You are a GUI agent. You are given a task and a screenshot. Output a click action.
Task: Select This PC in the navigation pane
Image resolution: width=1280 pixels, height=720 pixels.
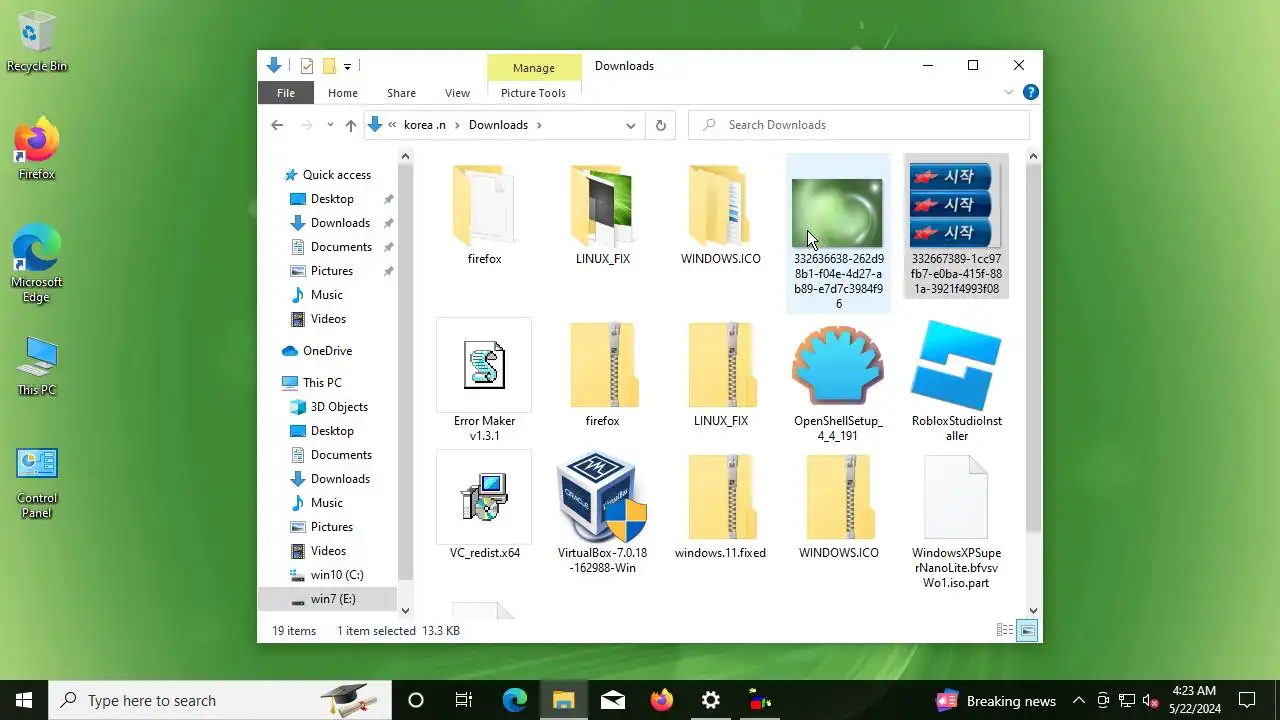(322, 383)
